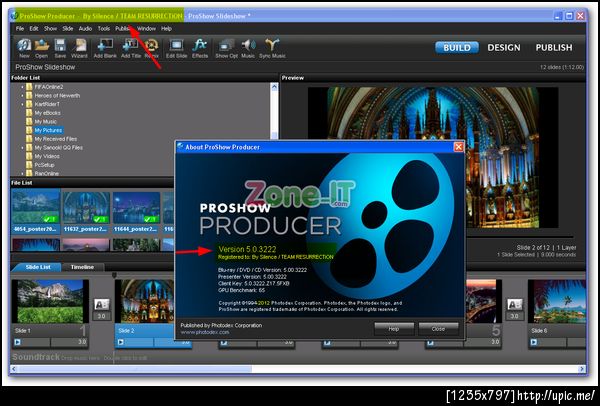The width and height of the screenshot is (600, 406).
Task: Select file thumbnail 11644_poster2...
Action: pyautogui.click(x=136, y=211)
